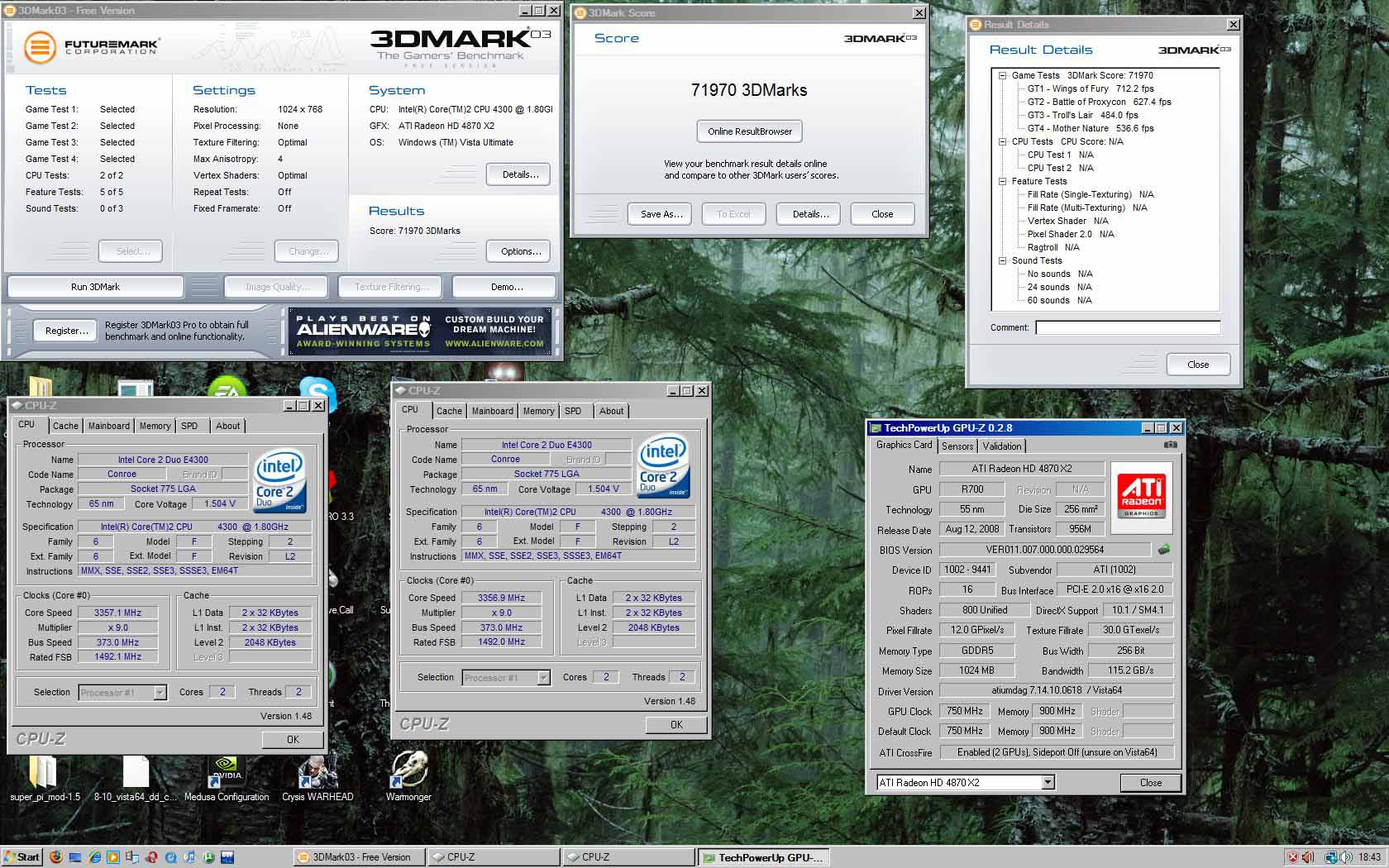Click the GPU-Z BIOS save chip icon
Screen dimensions: 1389x868
(1164, 549)
